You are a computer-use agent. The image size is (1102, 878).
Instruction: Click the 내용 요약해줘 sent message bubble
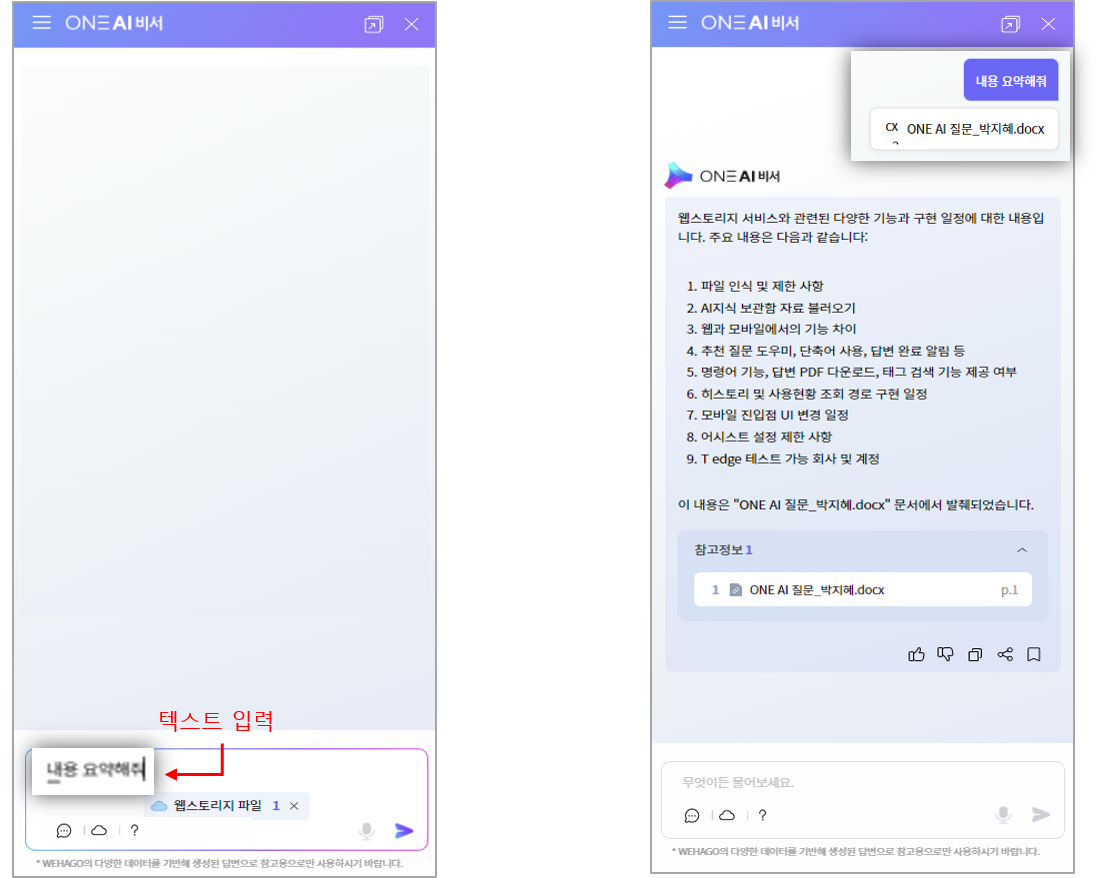pyautogui.click(x=1011, y=81)
